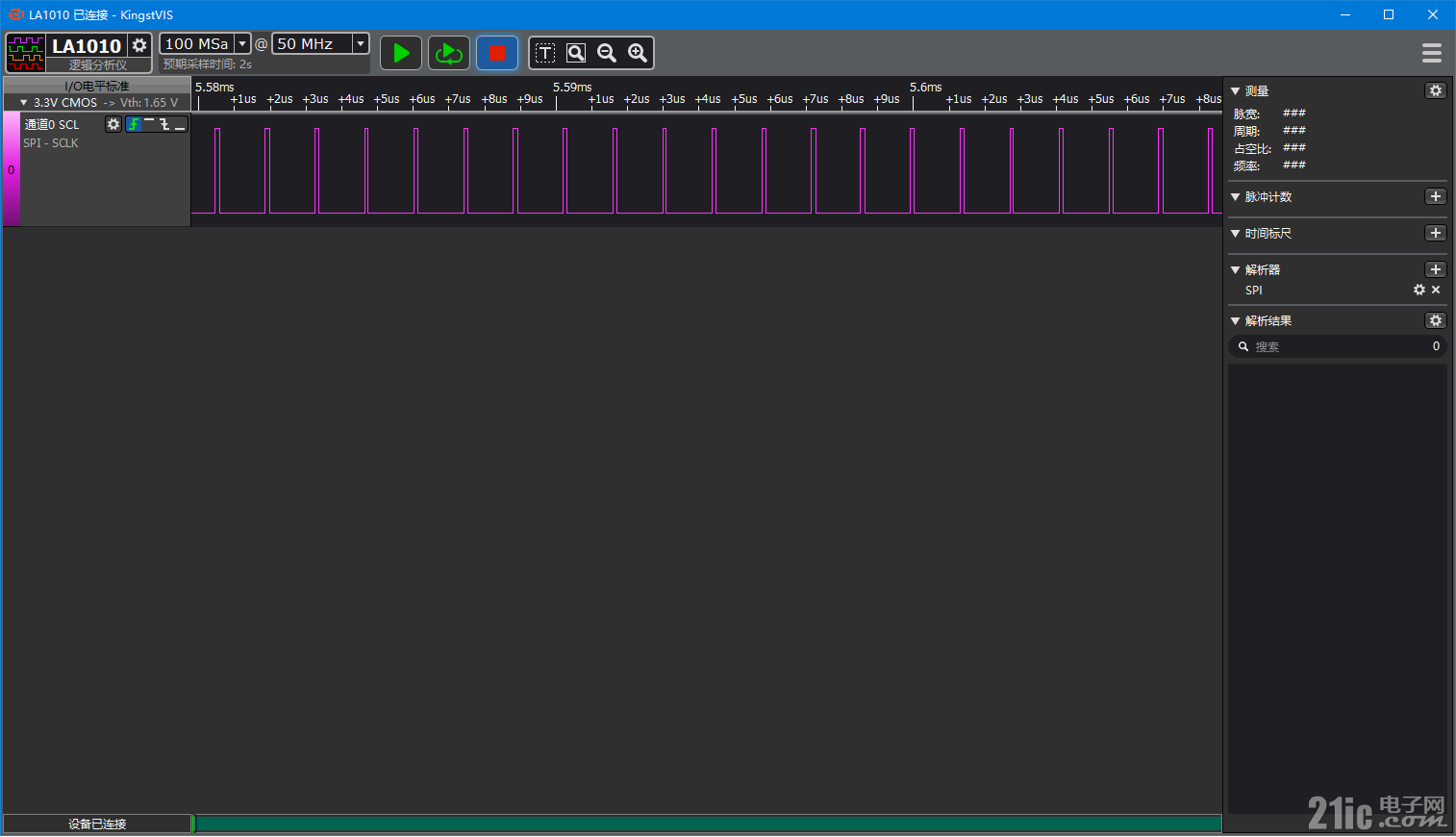Click the green horizontal scroll bar at bottom
This screenshot has height=837, width=1456.
coord(708,824)
